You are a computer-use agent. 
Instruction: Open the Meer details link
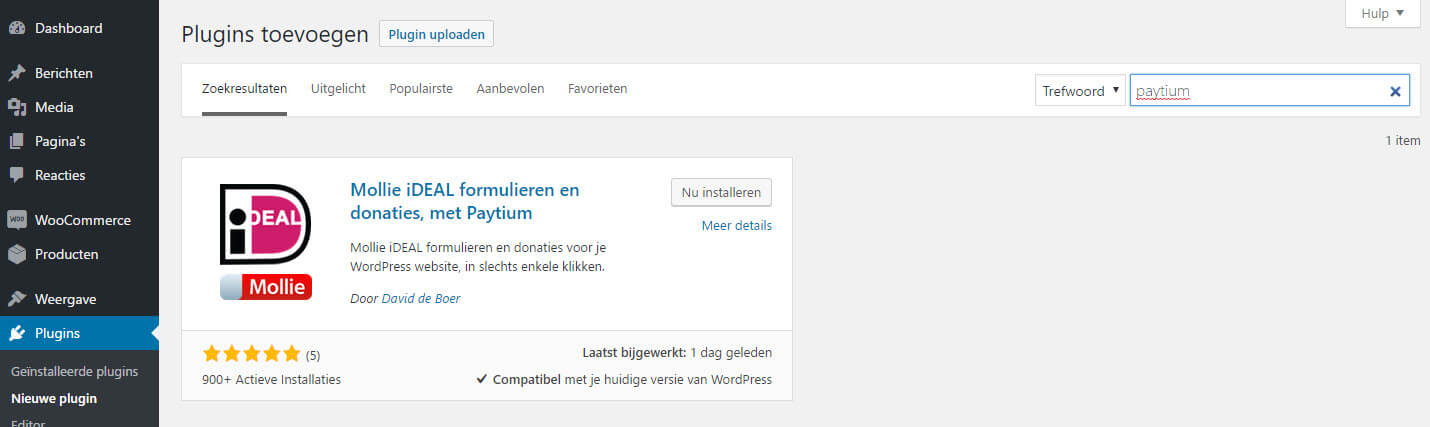[x=737, y=226]
